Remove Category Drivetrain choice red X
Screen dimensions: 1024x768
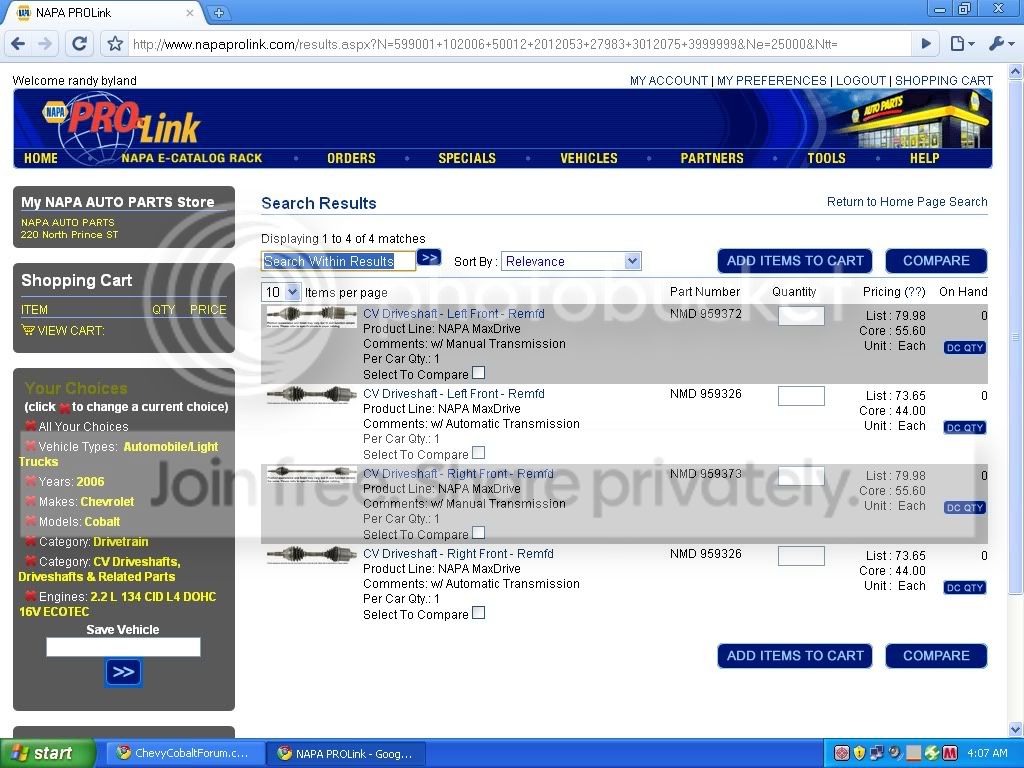[30, 541]
